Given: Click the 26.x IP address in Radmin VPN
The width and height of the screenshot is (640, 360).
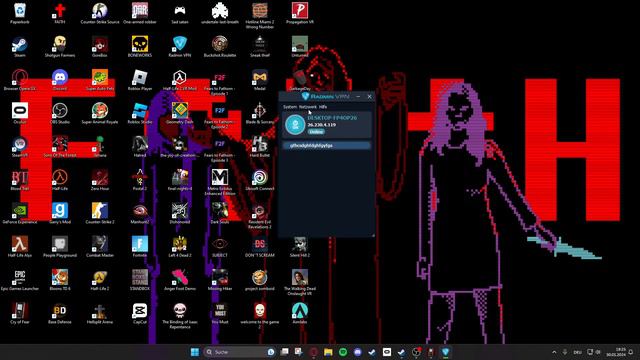Looking at the screenshot, I should click(x=322, y=125).
